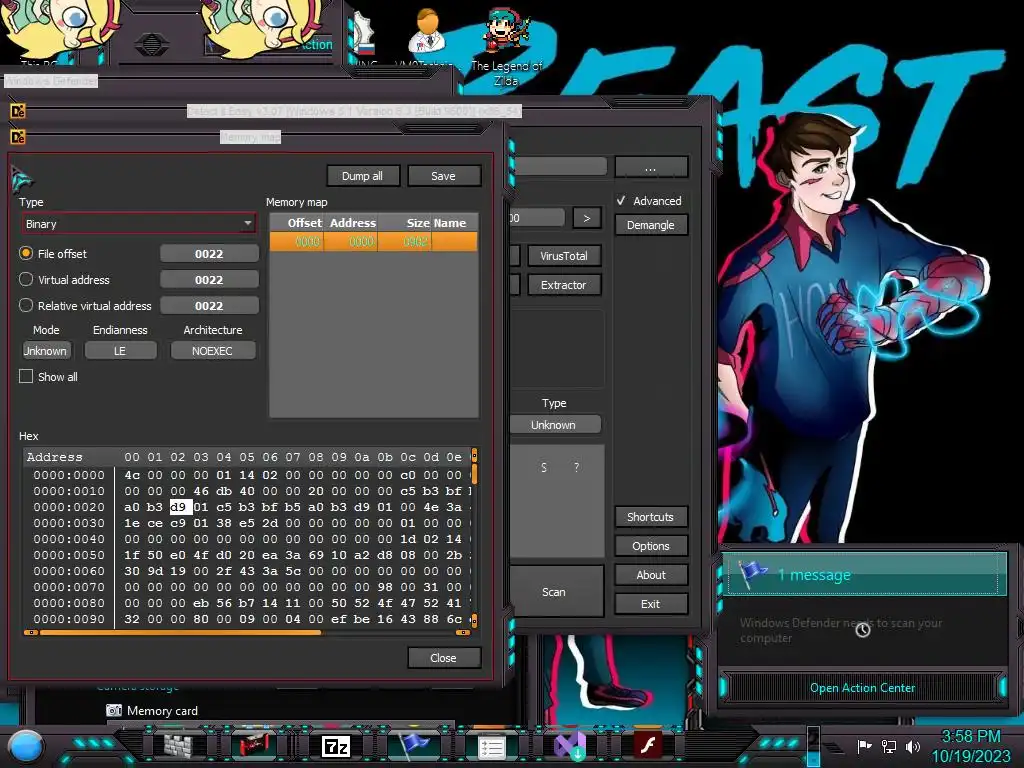Click the browse '...' button

coord(650,167)
